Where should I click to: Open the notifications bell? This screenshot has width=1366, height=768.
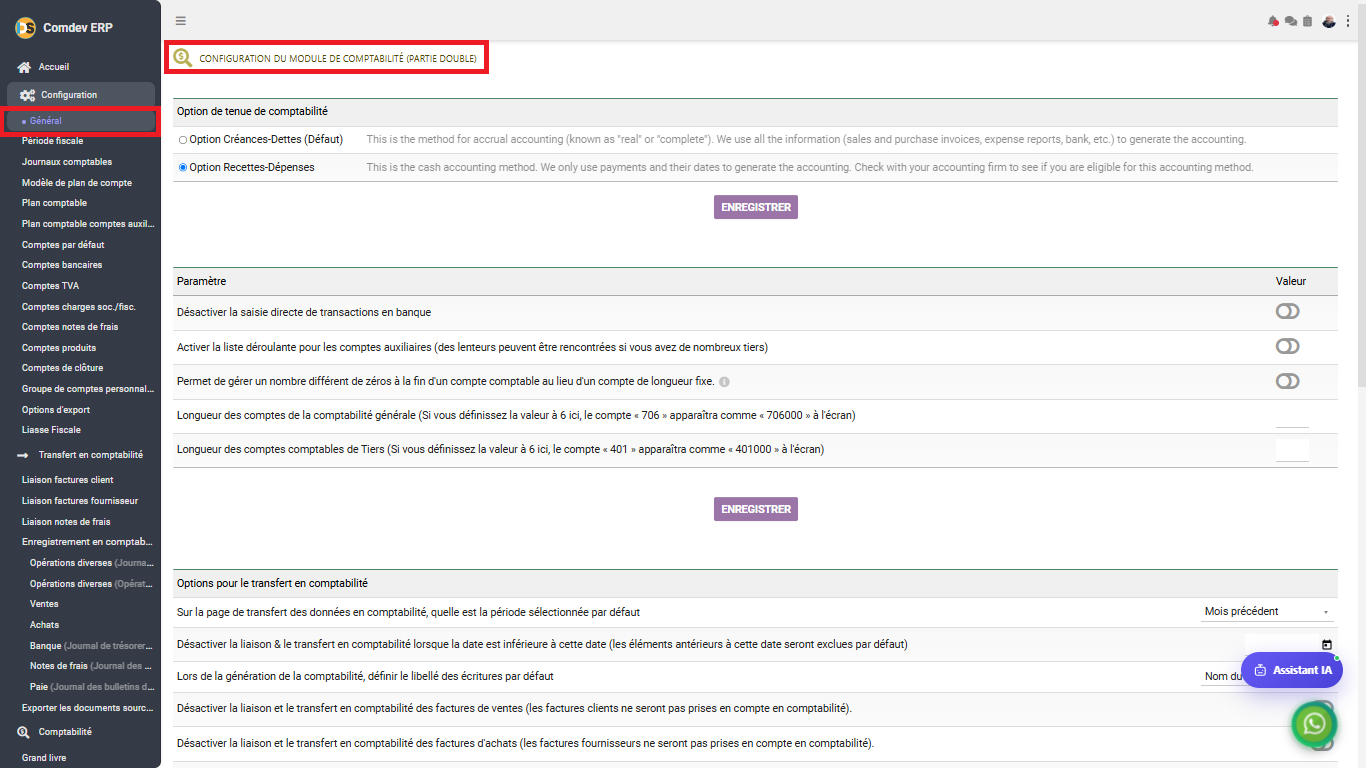(1273, 21)
